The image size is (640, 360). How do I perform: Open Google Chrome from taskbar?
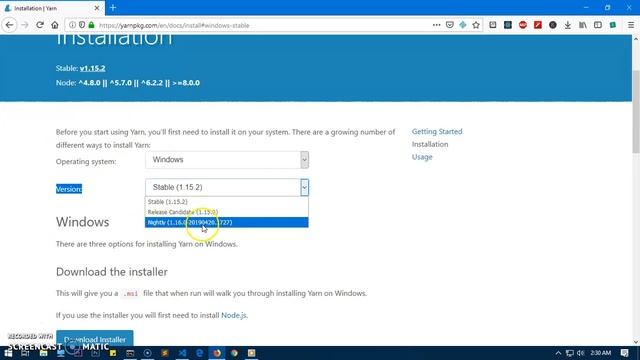tap(234, 353)
